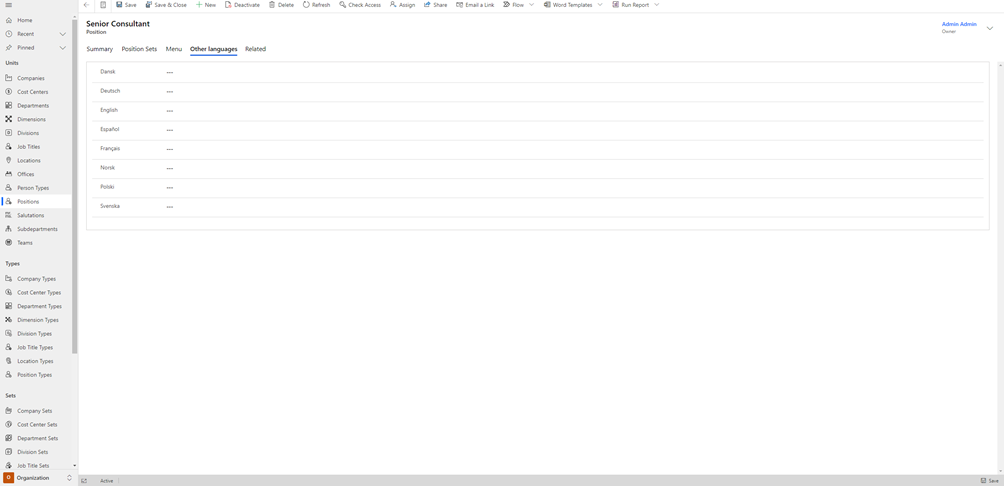Click Save & Close button

pyautogui.click(x=166, y=5)
